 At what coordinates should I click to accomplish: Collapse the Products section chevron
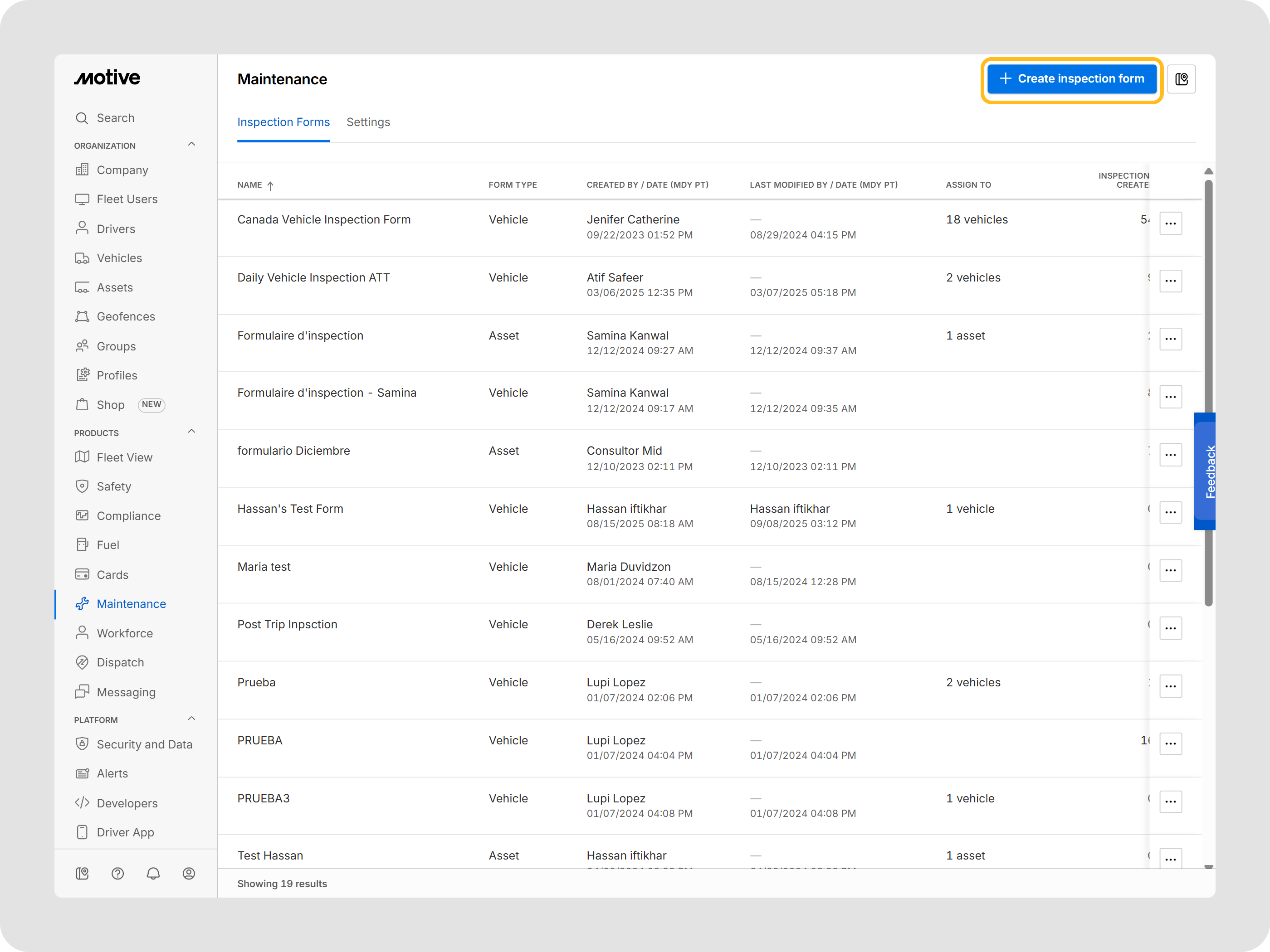pos(192,432)
